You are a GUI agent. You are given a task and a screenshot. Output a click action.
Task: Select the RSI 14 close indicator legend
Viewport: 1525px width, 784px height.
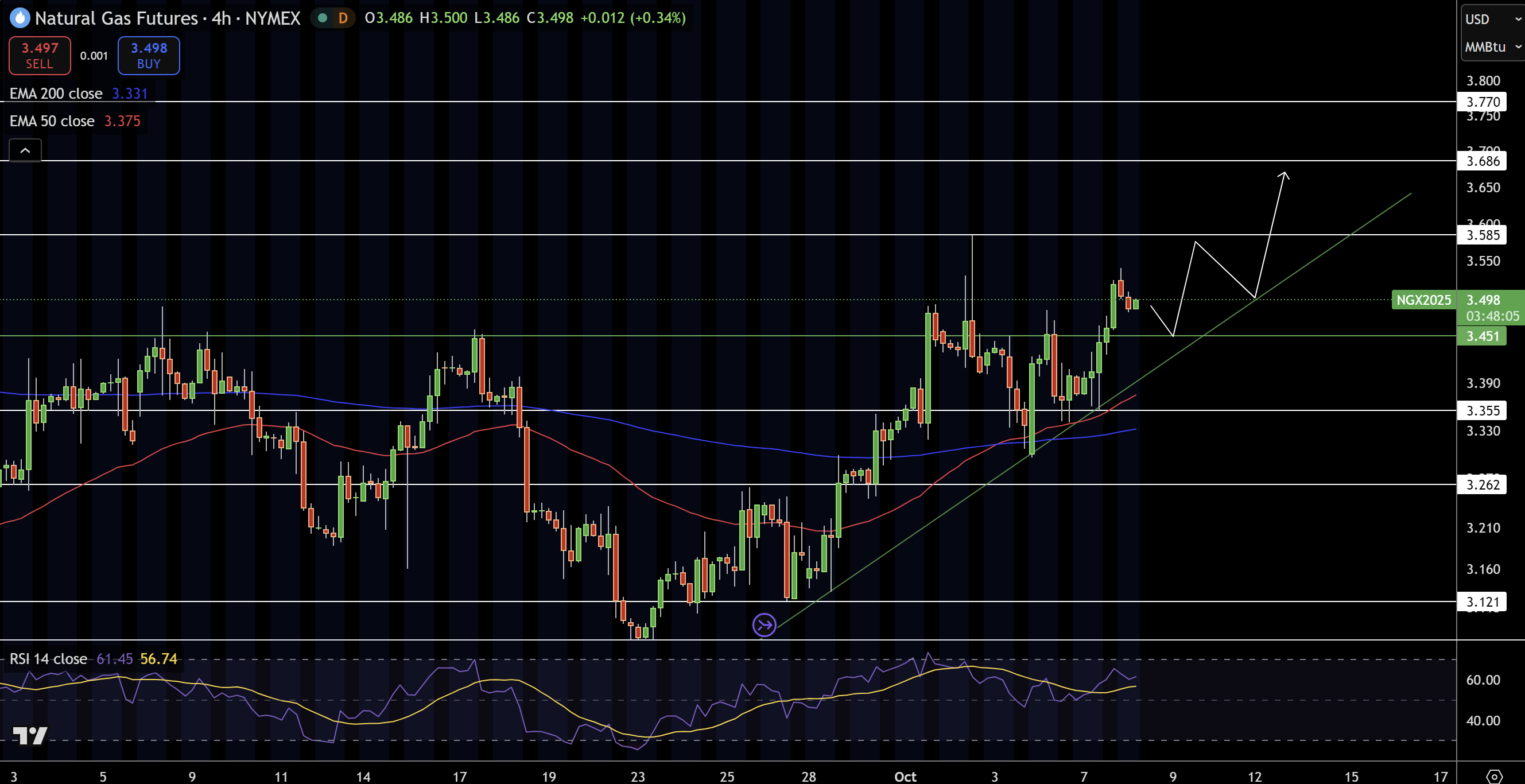tap(48, 659)
